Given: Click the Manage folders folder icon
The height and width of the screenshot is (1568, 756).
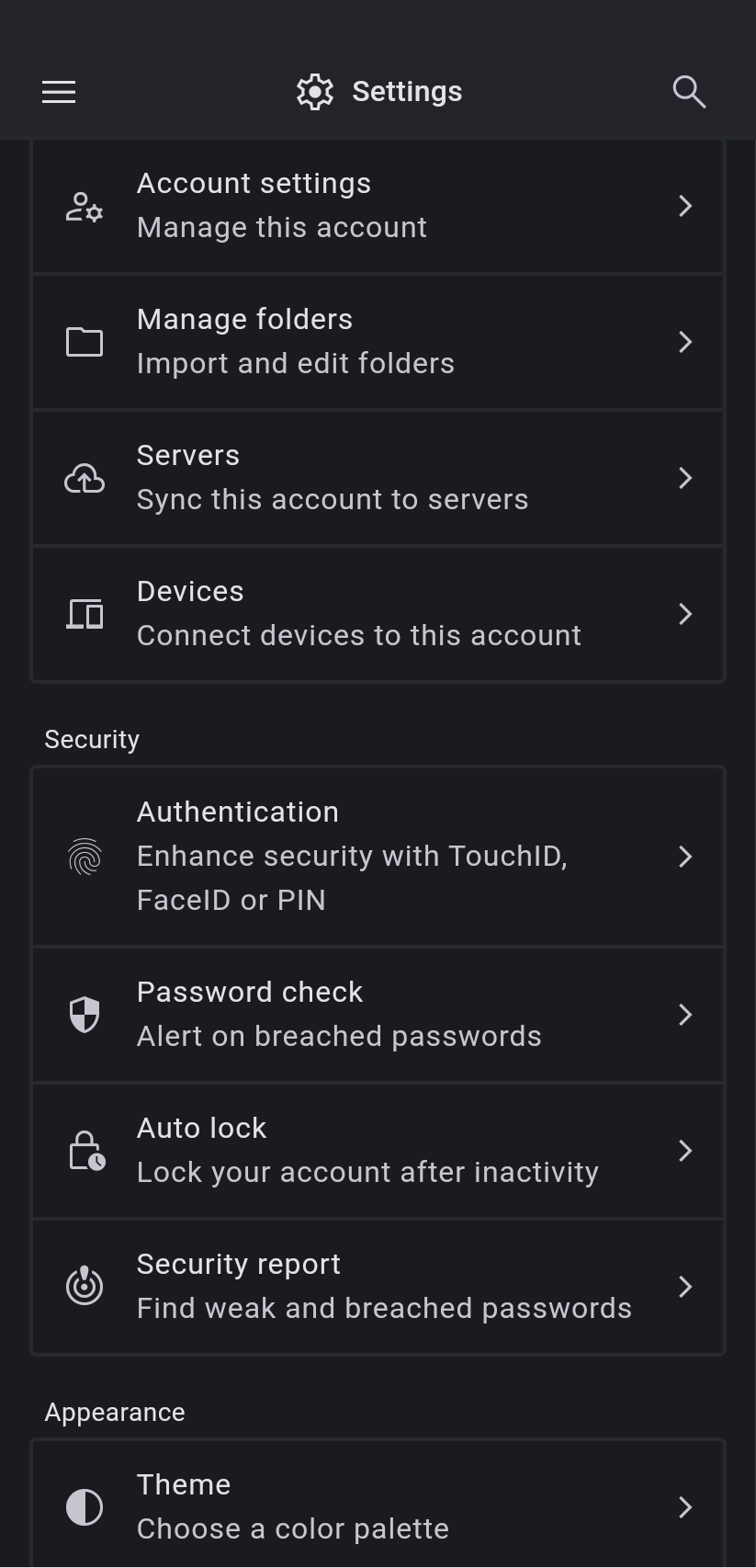Looking at the screenshot, I should [x=85, y=342].
